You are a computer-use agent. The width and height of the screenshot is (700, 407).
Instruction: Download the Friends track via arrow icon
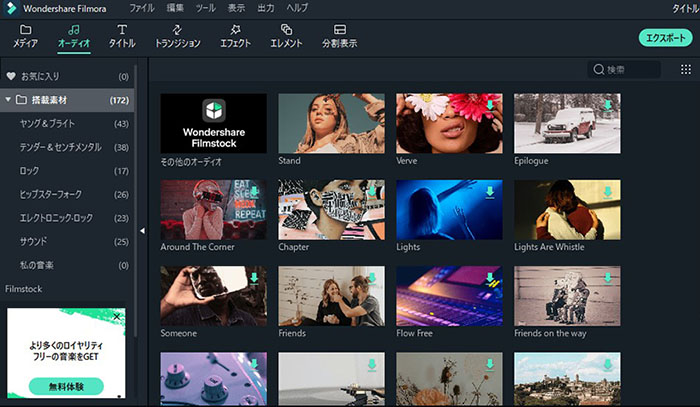[x=372, y=278]
